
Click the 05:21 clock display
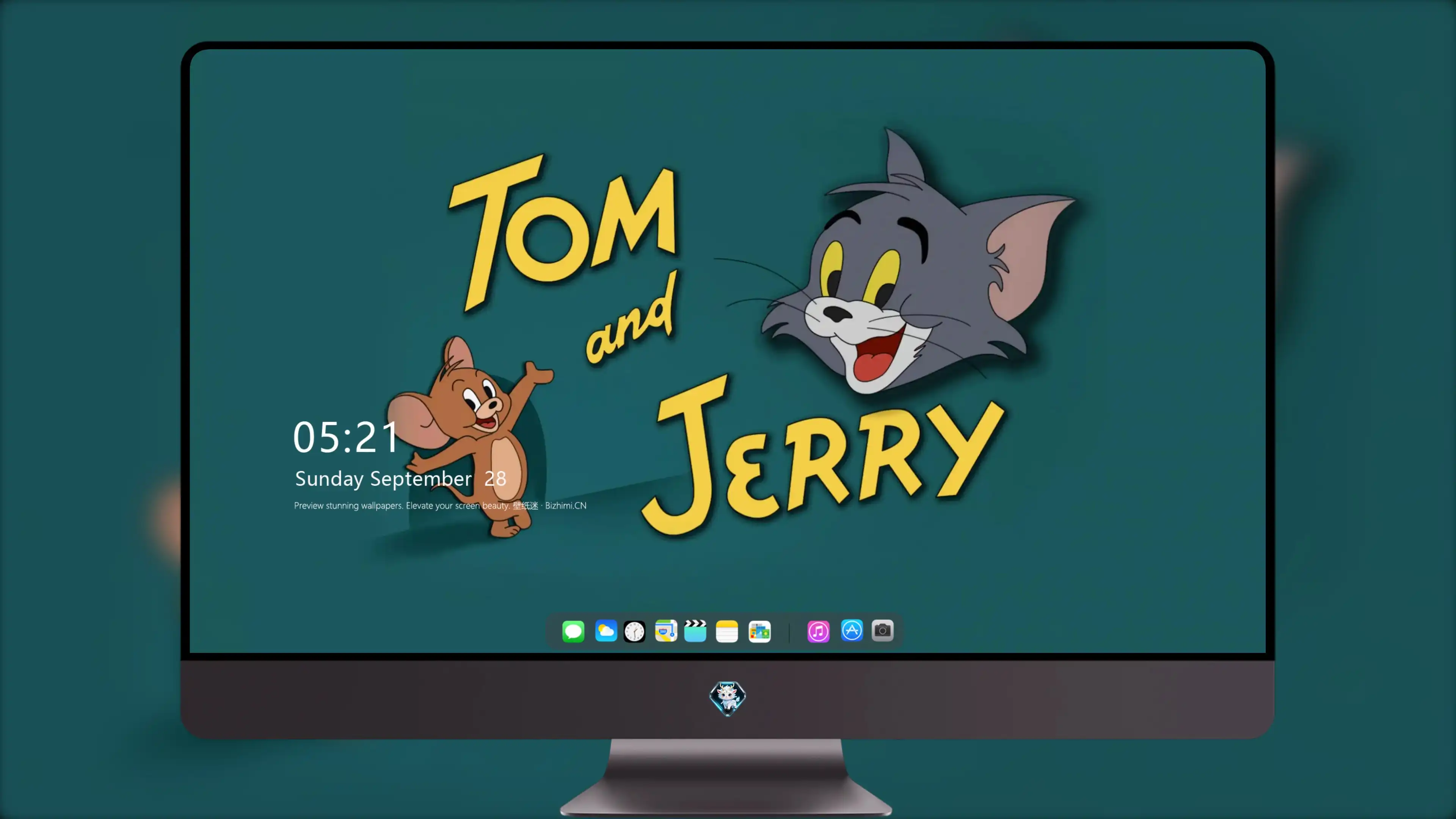[345, 437]
